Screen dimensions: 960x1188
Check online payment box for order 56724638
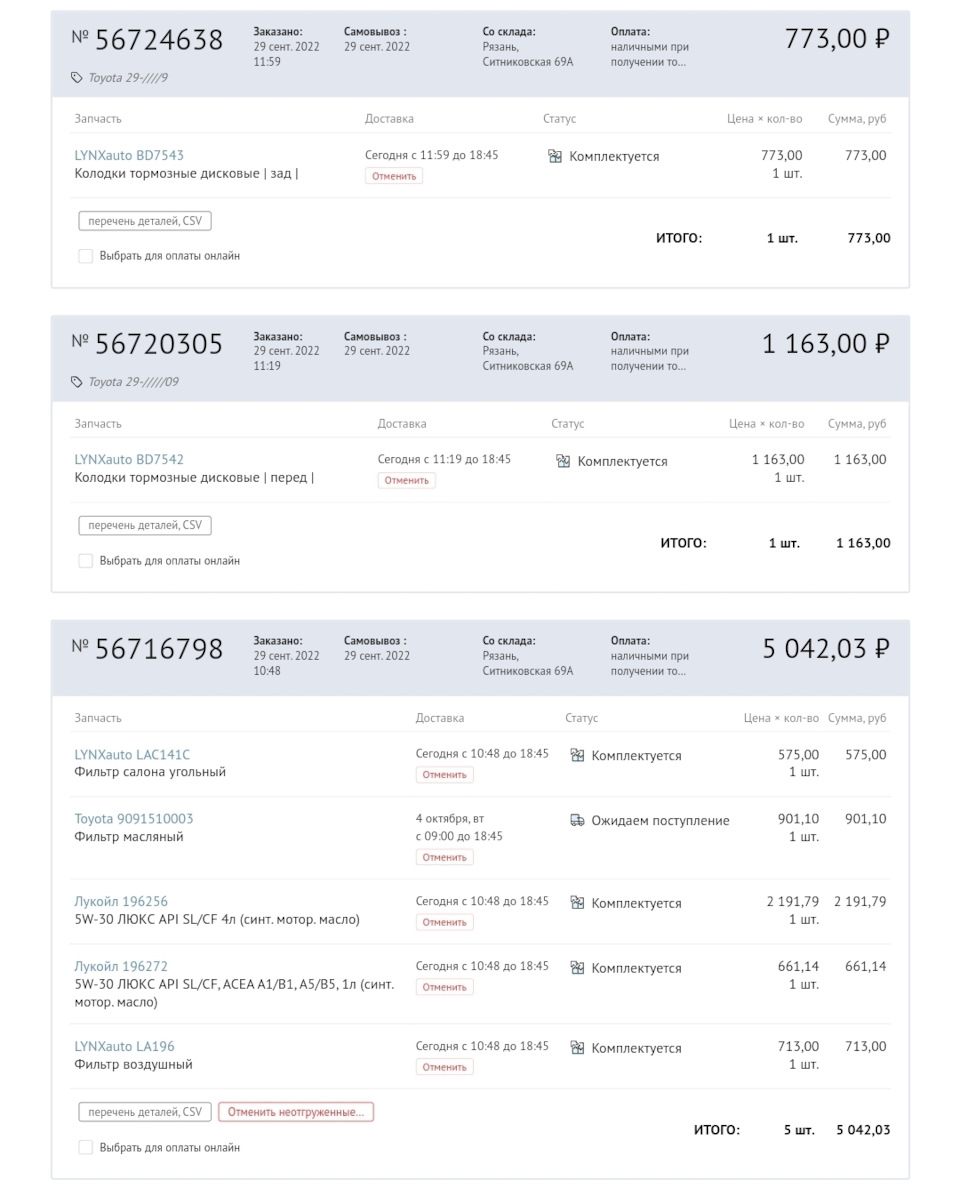86,256
